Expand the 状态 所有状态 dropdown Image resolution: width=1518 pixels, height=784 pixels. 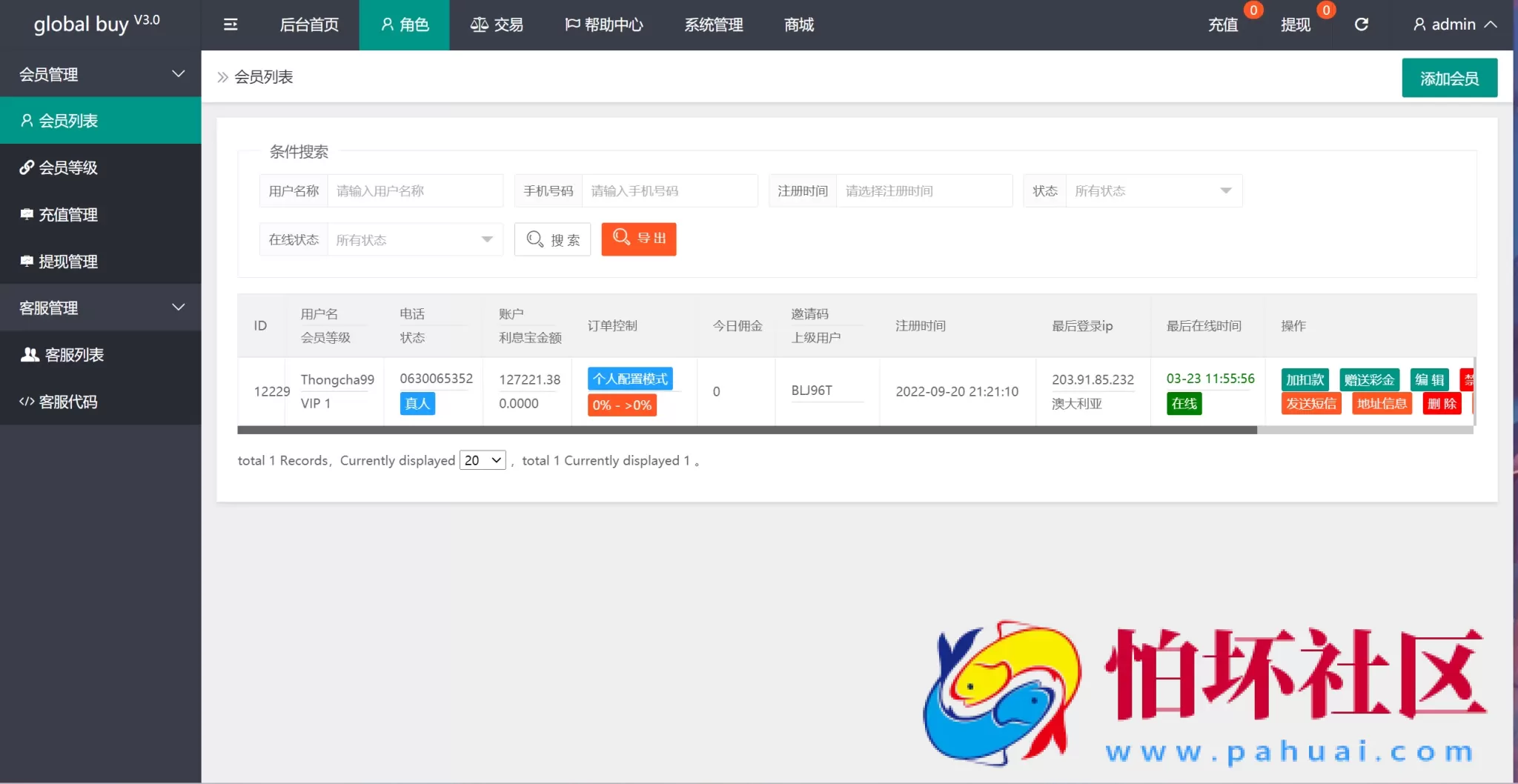tap(1153, 190)
